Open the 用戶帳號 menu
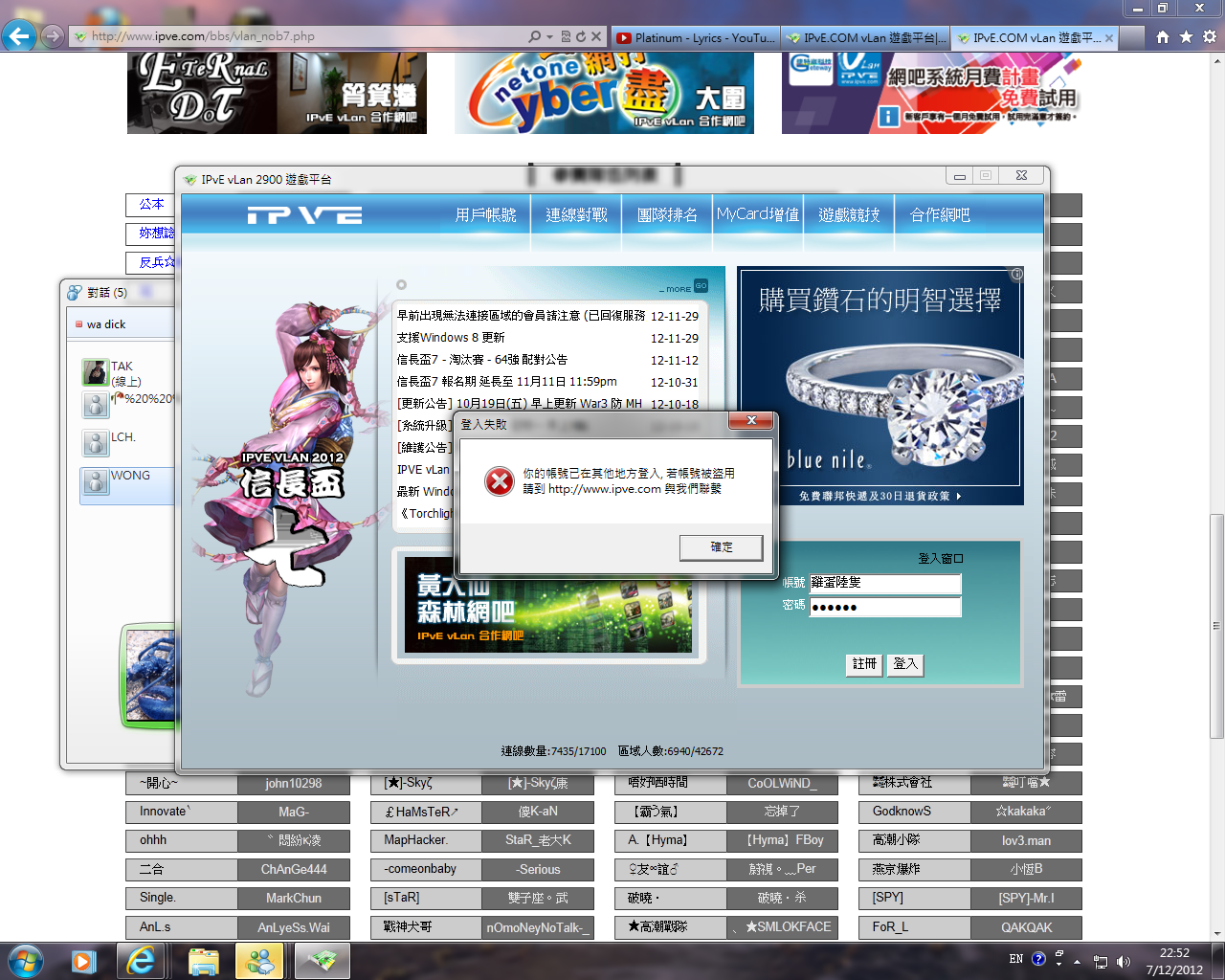Image resolution: width=1225 pixels, height=980 pixels. point(486,214)
